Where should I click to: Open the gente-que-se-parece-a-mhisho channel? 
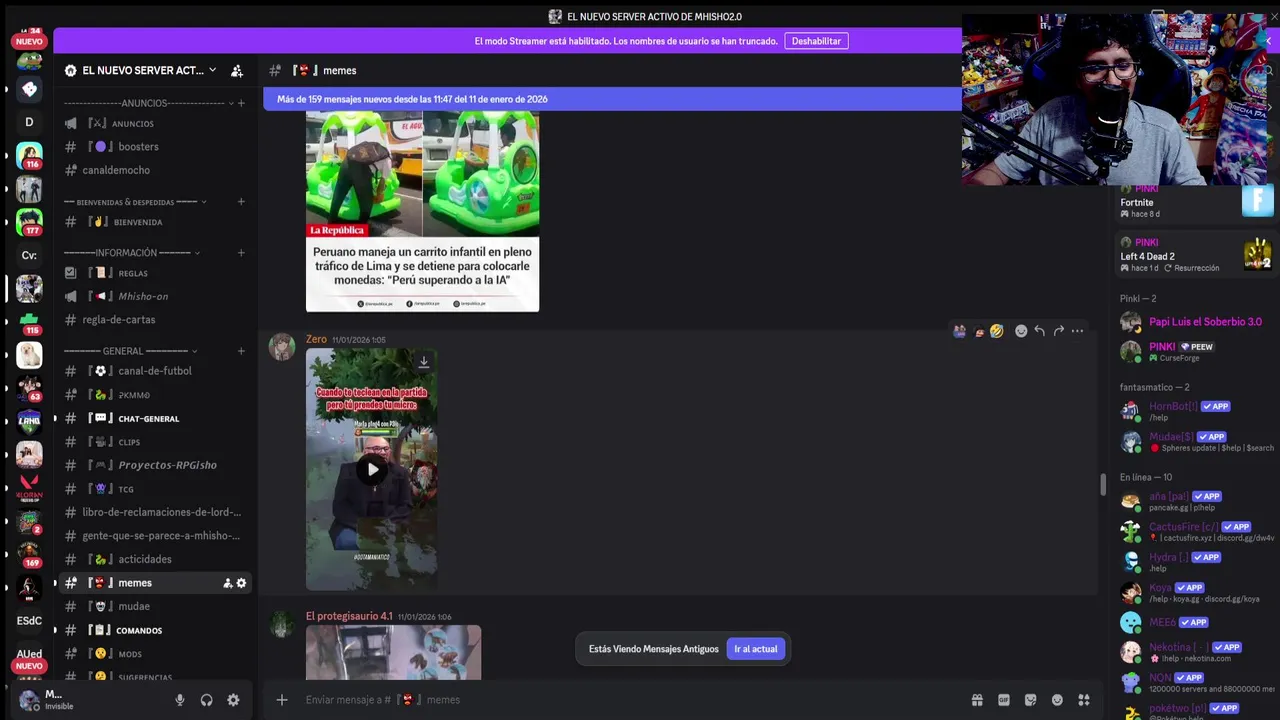(x=154, y=536)
